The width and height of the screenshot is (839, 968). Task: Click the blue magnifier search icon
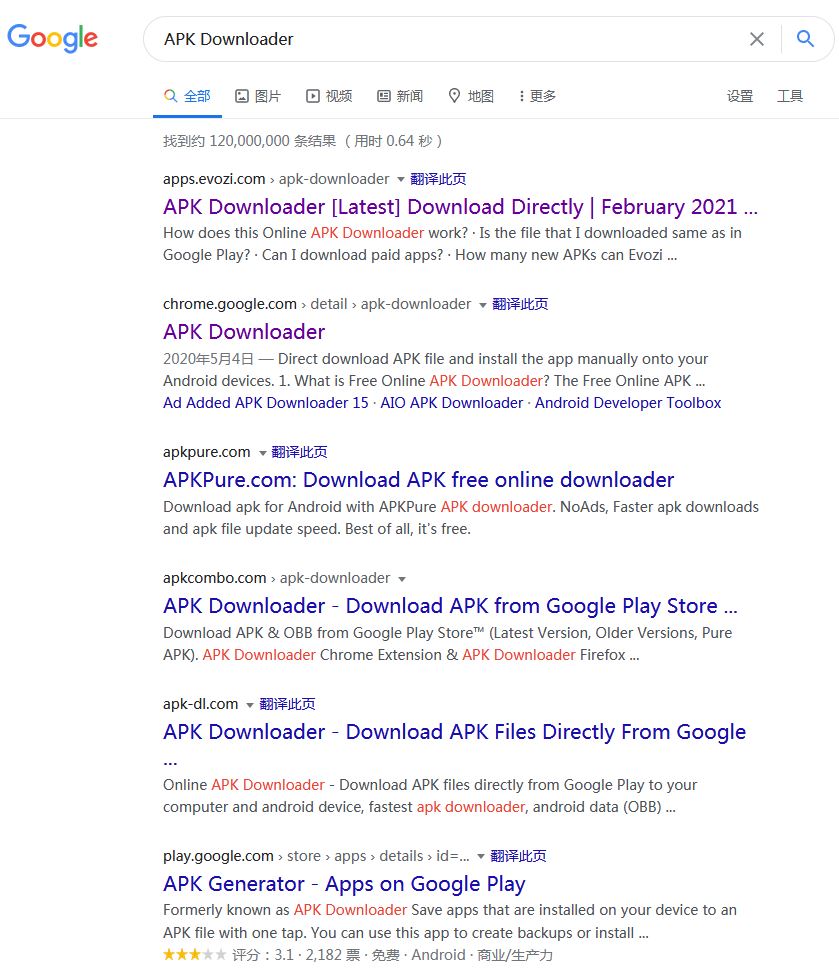pyautogui.click(x=805, y=39)
